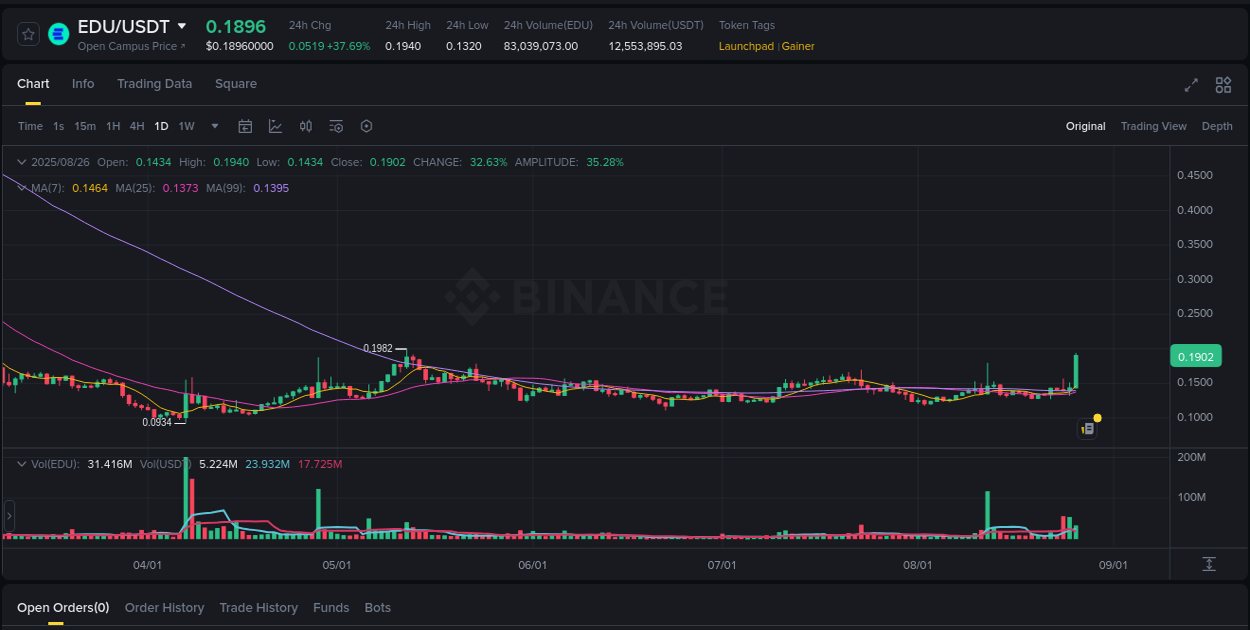The width and height of the screenshot is (1250, 630).
Task: Click the small order panel icon on chart
Action: [x=1087, y=428]
